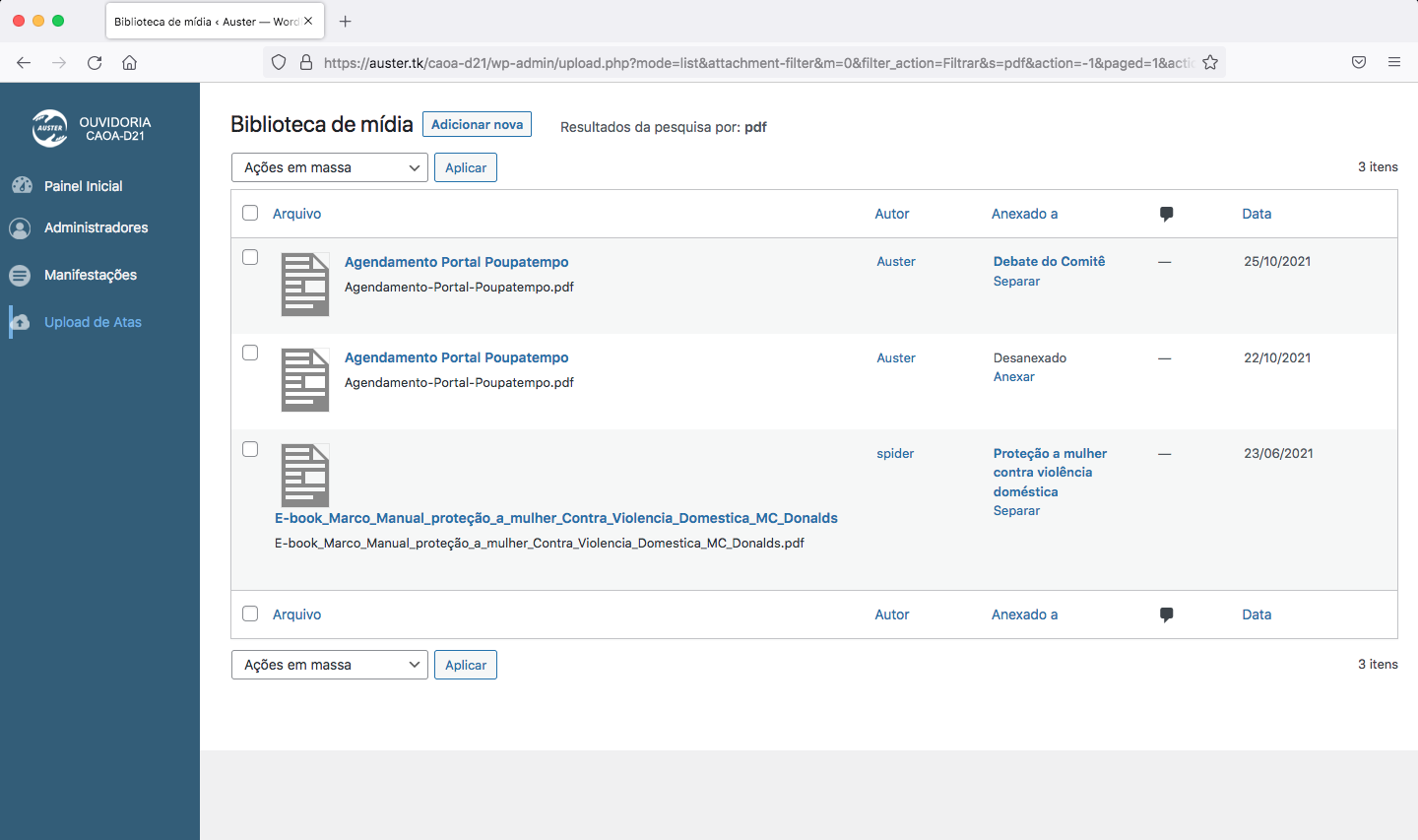Tick the checkbox for the E-book Marco Manual file
Screen dimensions: 1418x840
250,449
